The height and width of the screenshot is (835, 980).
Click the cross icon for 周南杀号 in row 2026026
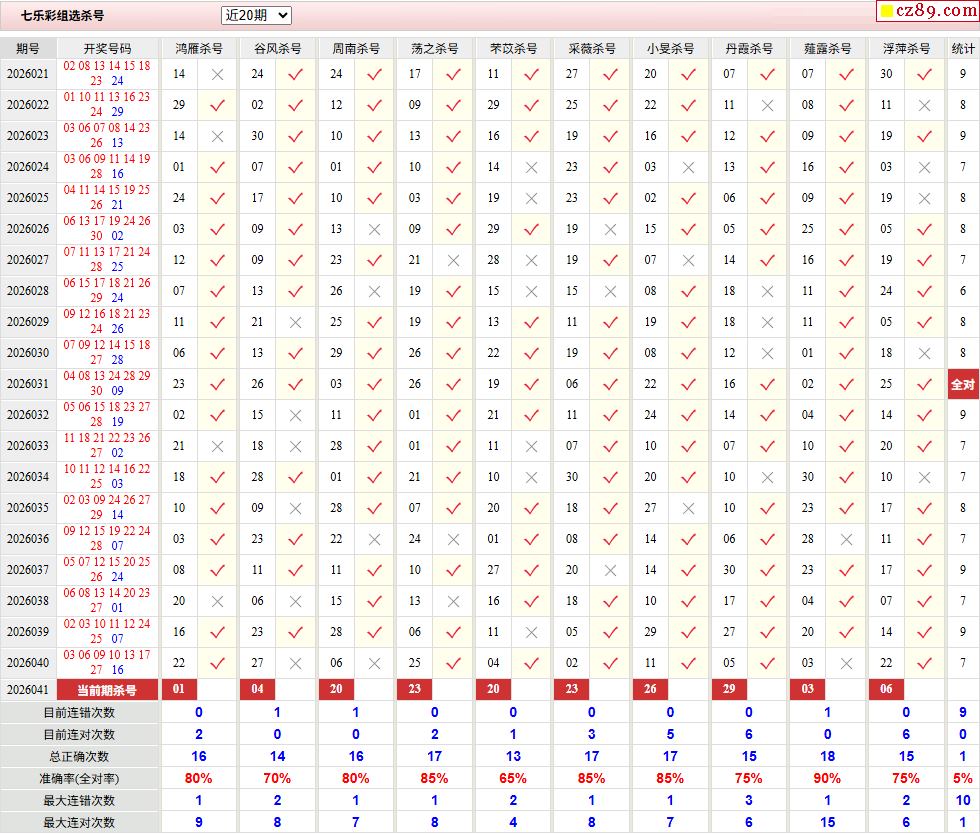coord(374,229)
